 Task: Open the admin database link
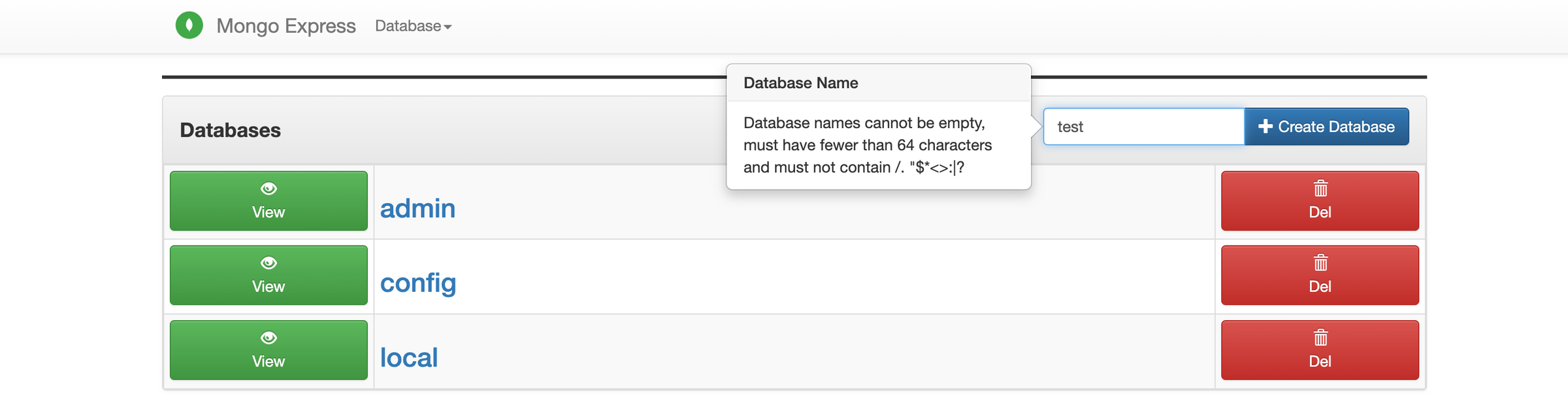[417, 208]
